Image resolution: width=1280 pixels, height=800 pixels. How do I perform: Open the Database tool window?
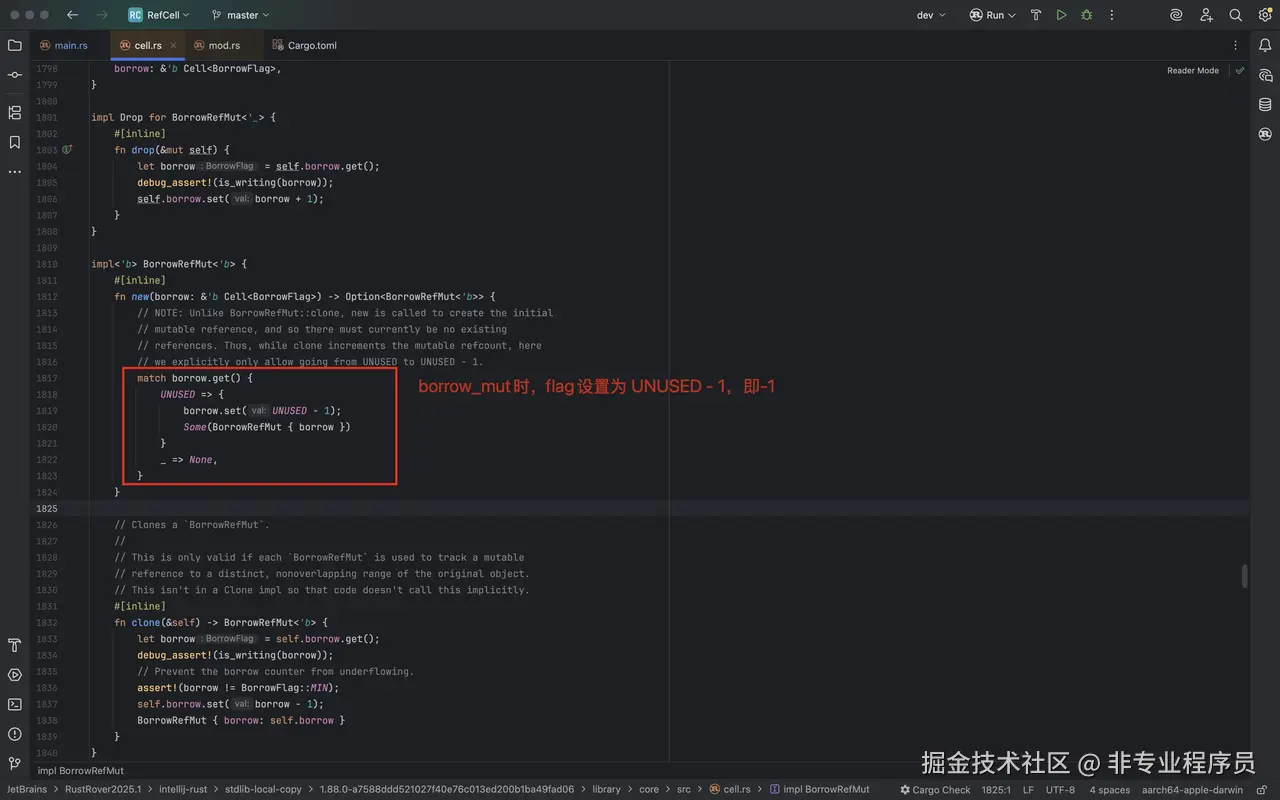tap(1265, 104)
